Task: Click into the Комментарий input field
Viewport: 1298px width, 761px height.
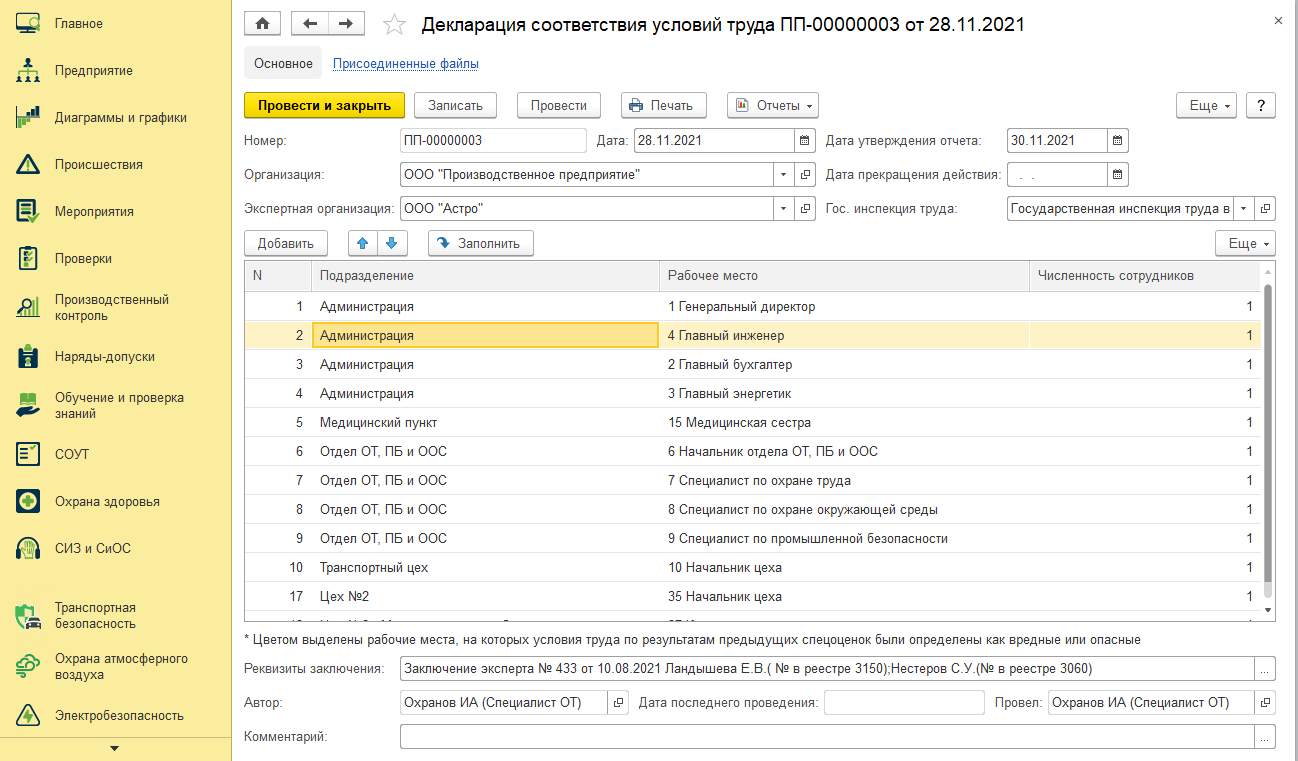Action: point(827,737)
